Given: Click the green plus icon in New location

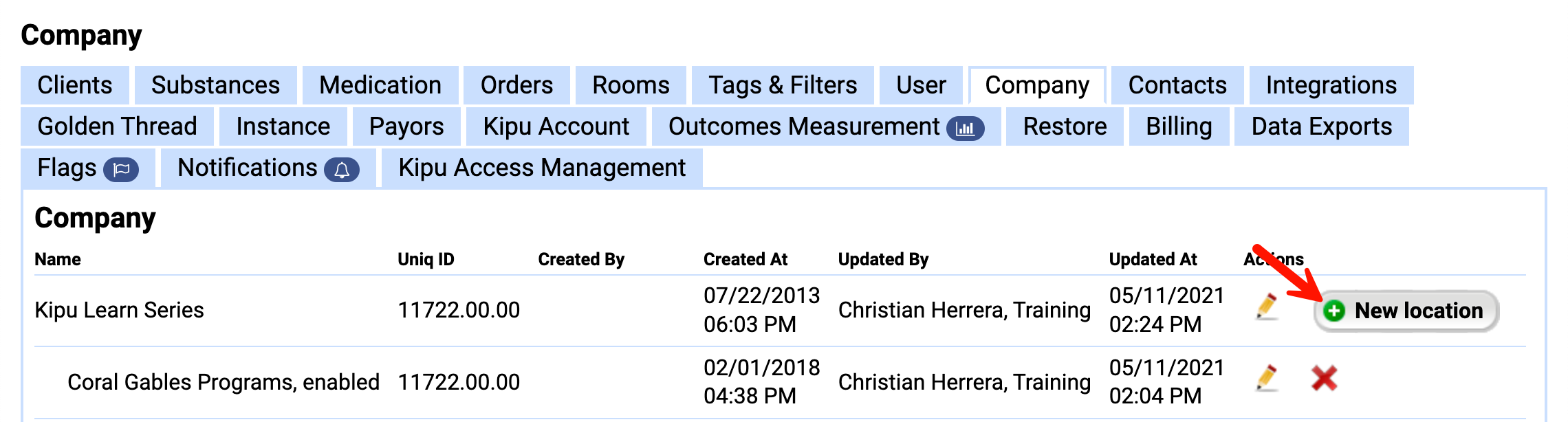Looking at the screenshot, I should 1334,311.
